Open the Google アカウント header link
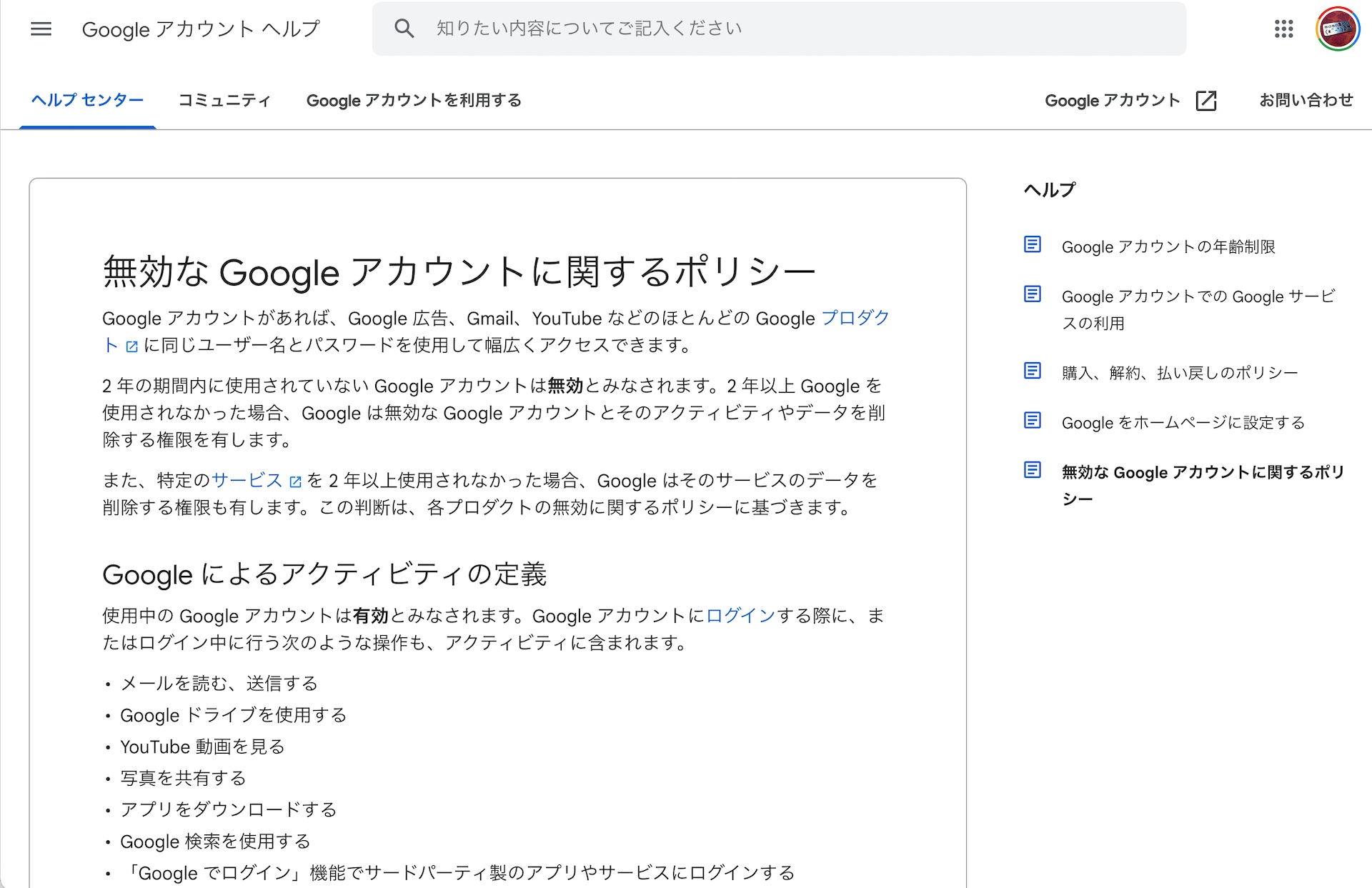The width and height of the screenshot is (1372, 888). tap(1112, 100)
